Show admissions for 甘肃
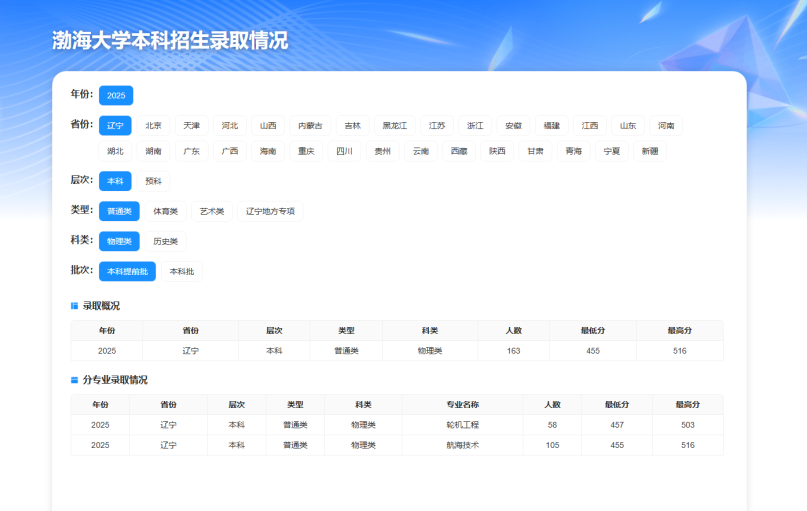Image resolution: width=807 pixels, height=511 pixels. point(535,151)
